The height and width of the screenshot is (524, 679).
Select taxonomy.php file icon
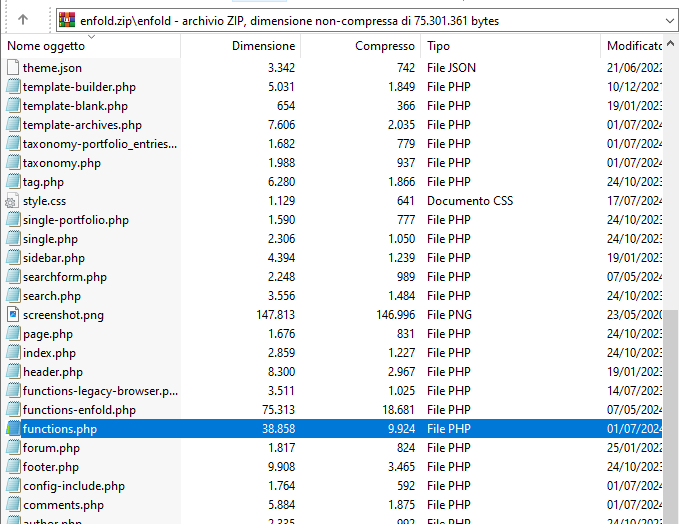point(13,163)
